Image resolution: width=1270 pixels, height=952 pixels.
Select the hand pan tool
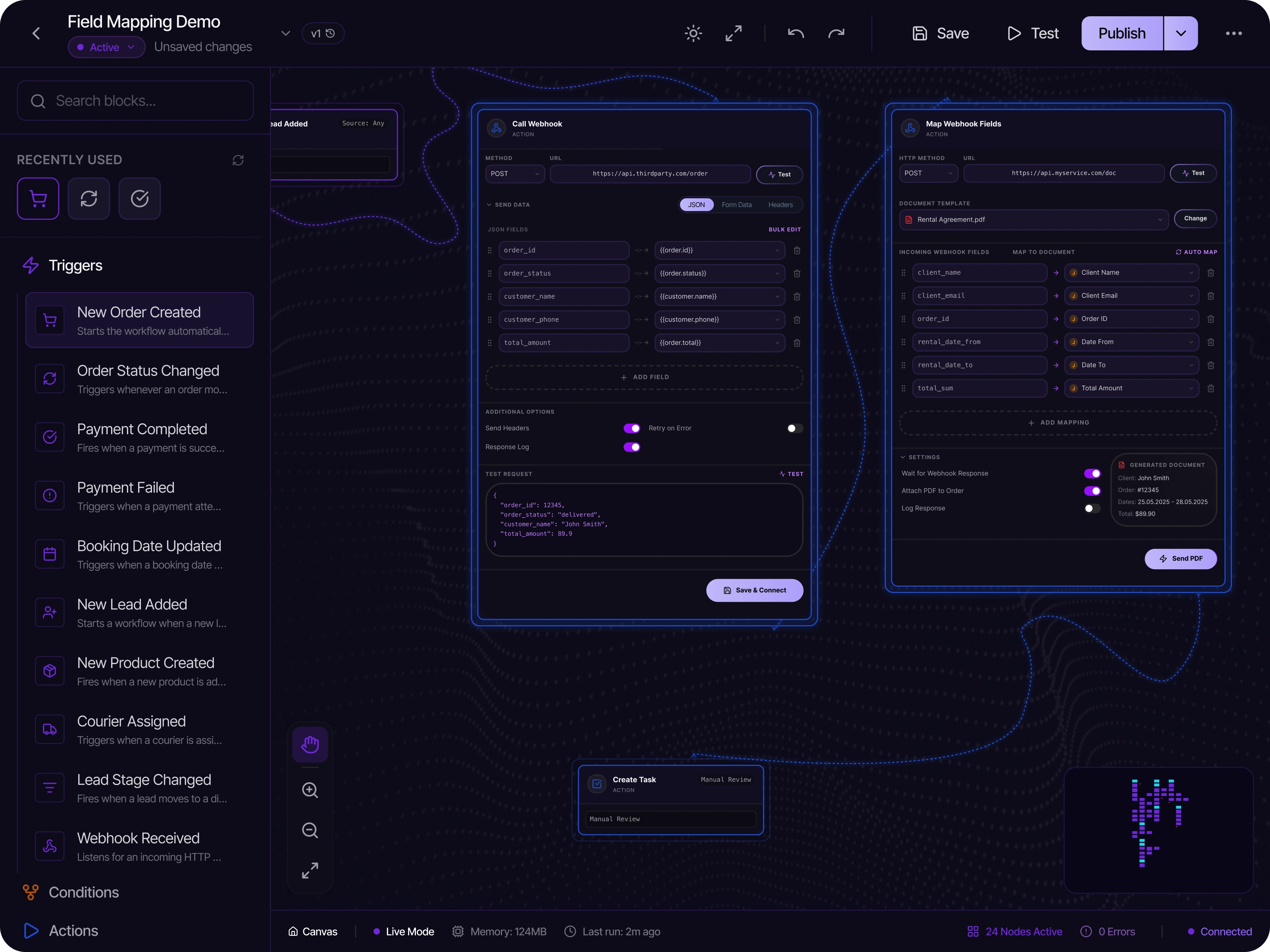[310, 744]
